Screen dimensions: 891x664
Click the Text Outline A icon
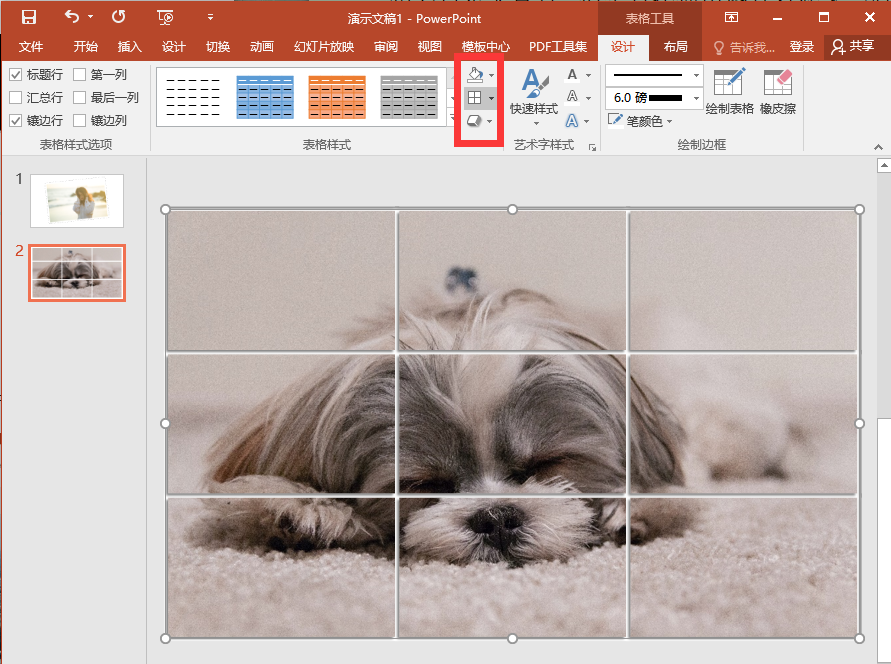572,97
